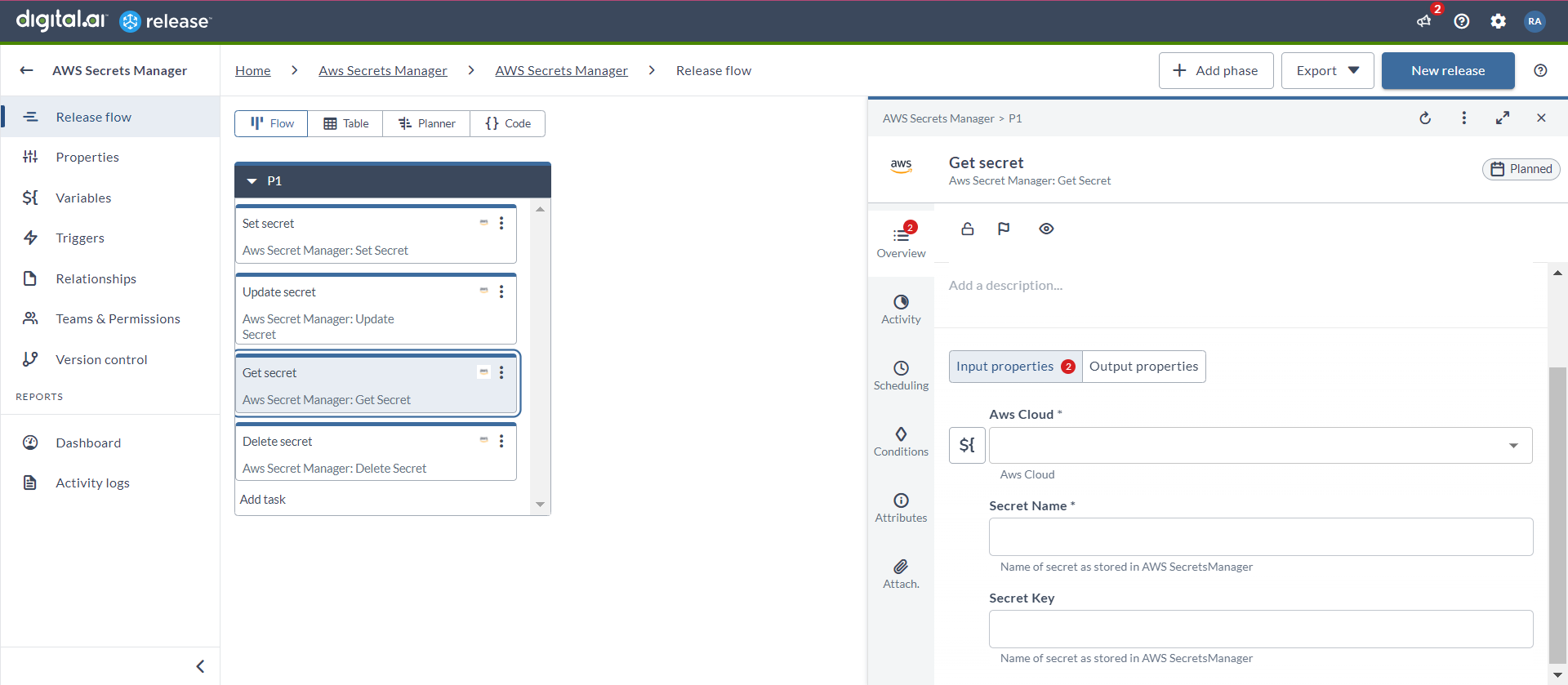The width and height of the screenshot is (1568, 685).
Task: Open the Export dropdown
Action: tap(1327, 71)
